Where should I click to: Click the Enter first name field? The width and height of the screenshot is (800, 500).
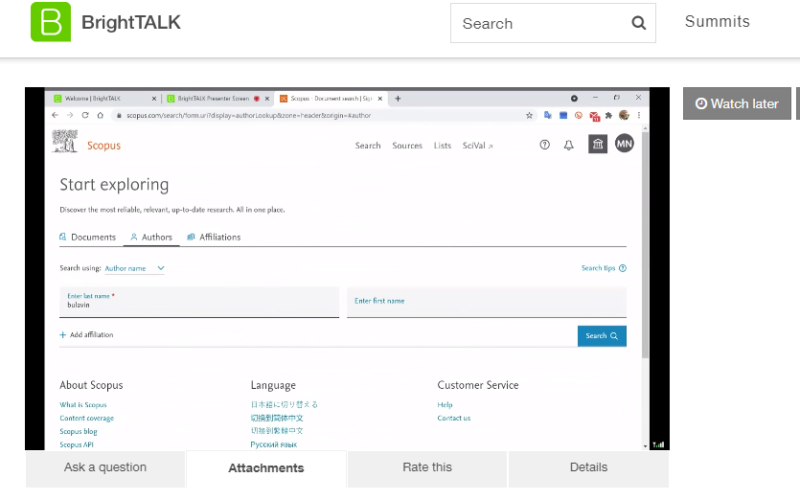486,302
